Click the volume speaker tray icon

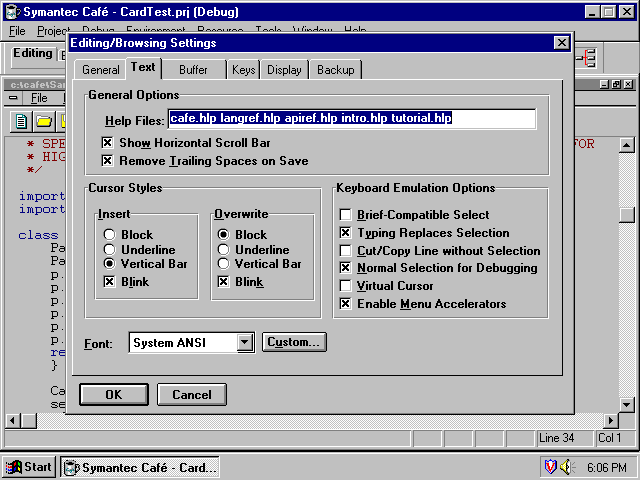[x=567, y=467]
